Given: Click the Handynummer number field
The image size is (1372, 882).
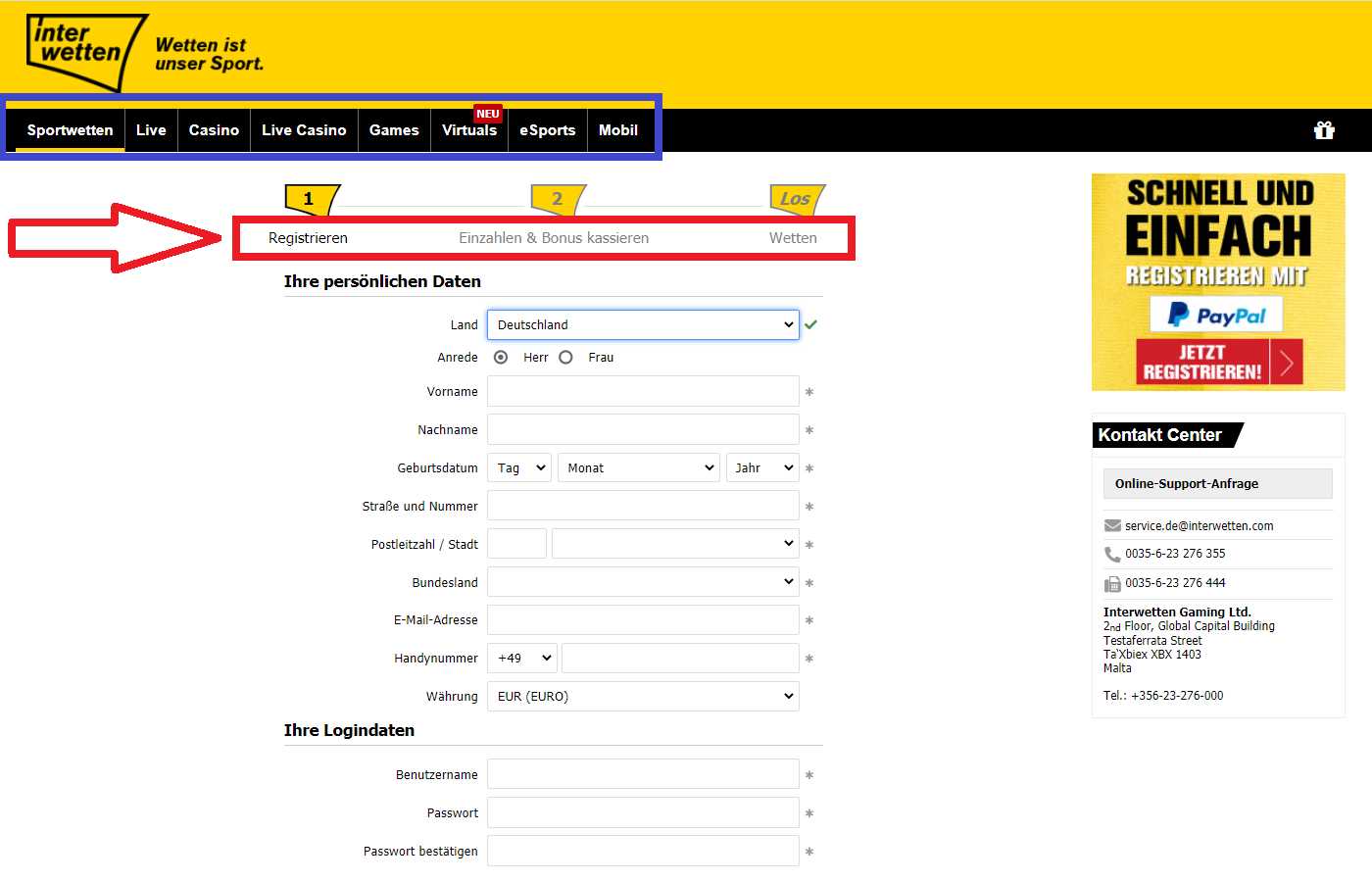Looking at the screenshot, I should click(x=680, y=659).
